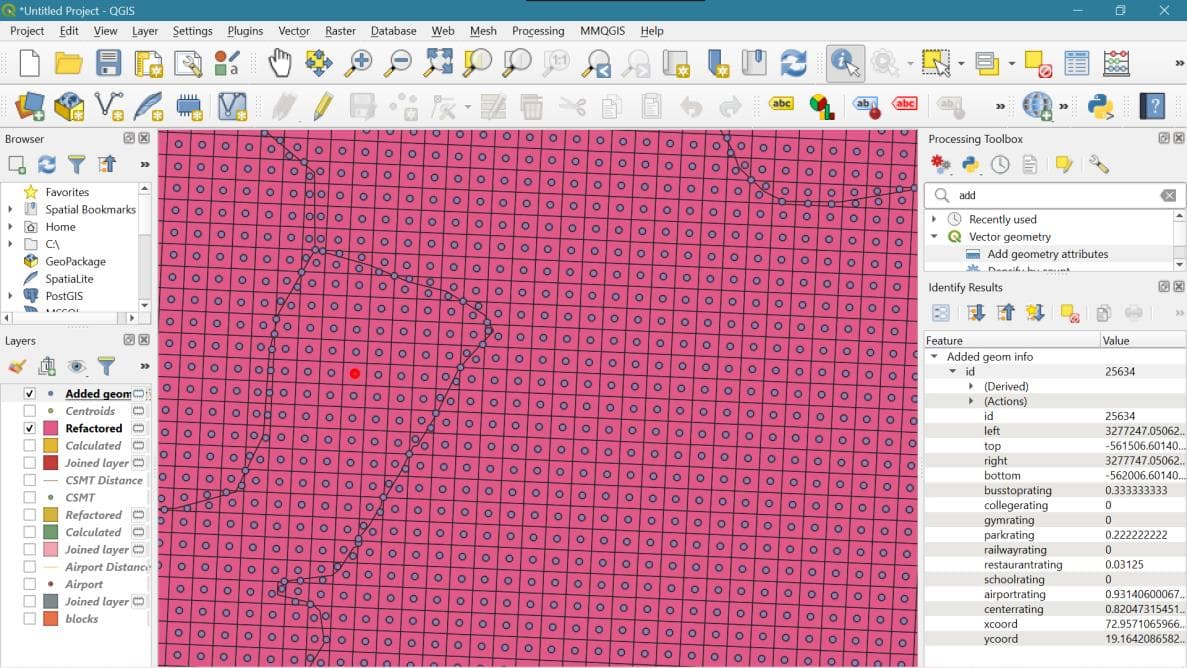Show the blocks layer
Screen dimensions: 1187x668
click(29, 619)
